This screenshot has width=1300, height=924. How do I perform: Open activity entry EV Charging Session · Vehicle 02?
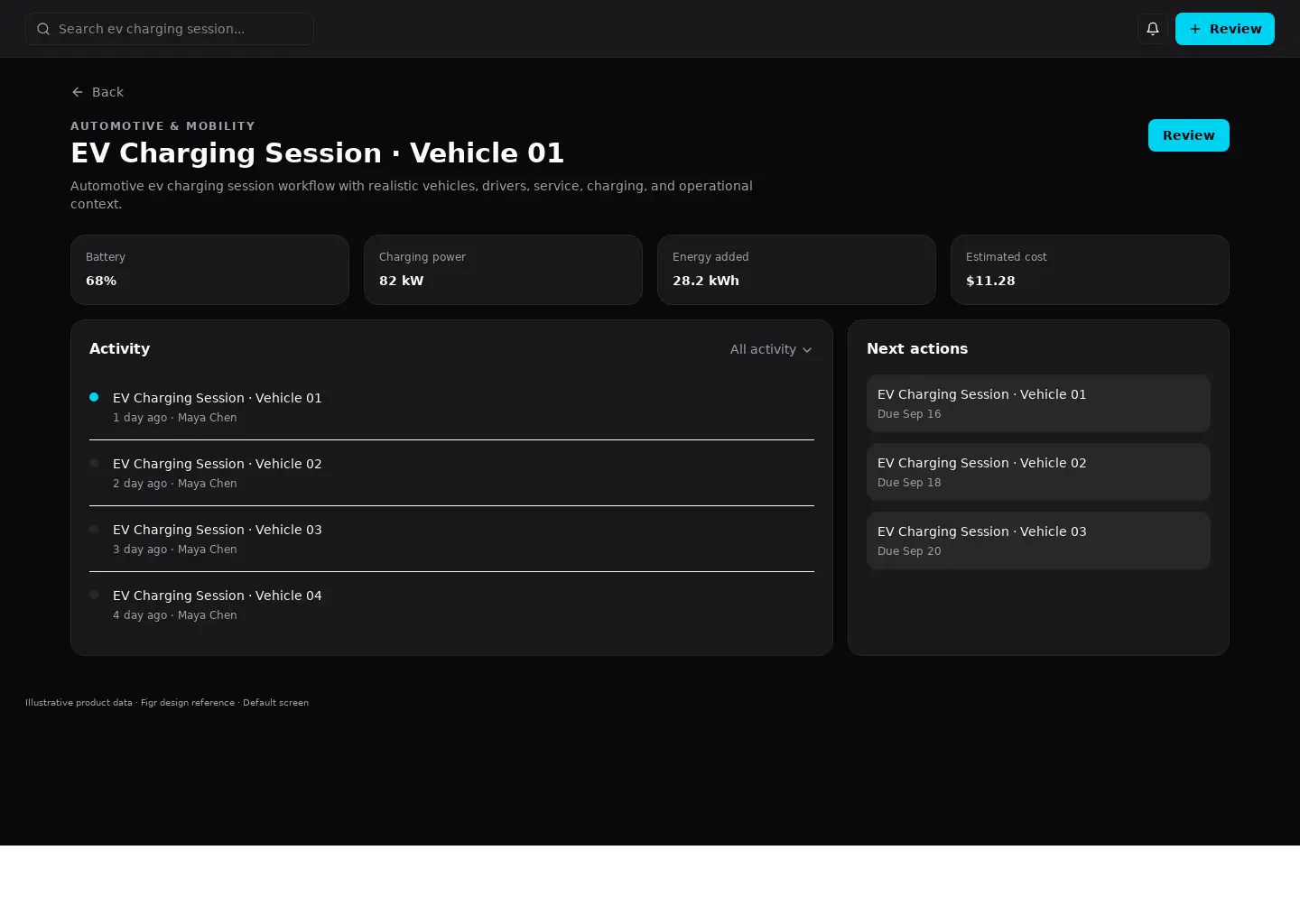pyautogui.click(x=451, y=473)
